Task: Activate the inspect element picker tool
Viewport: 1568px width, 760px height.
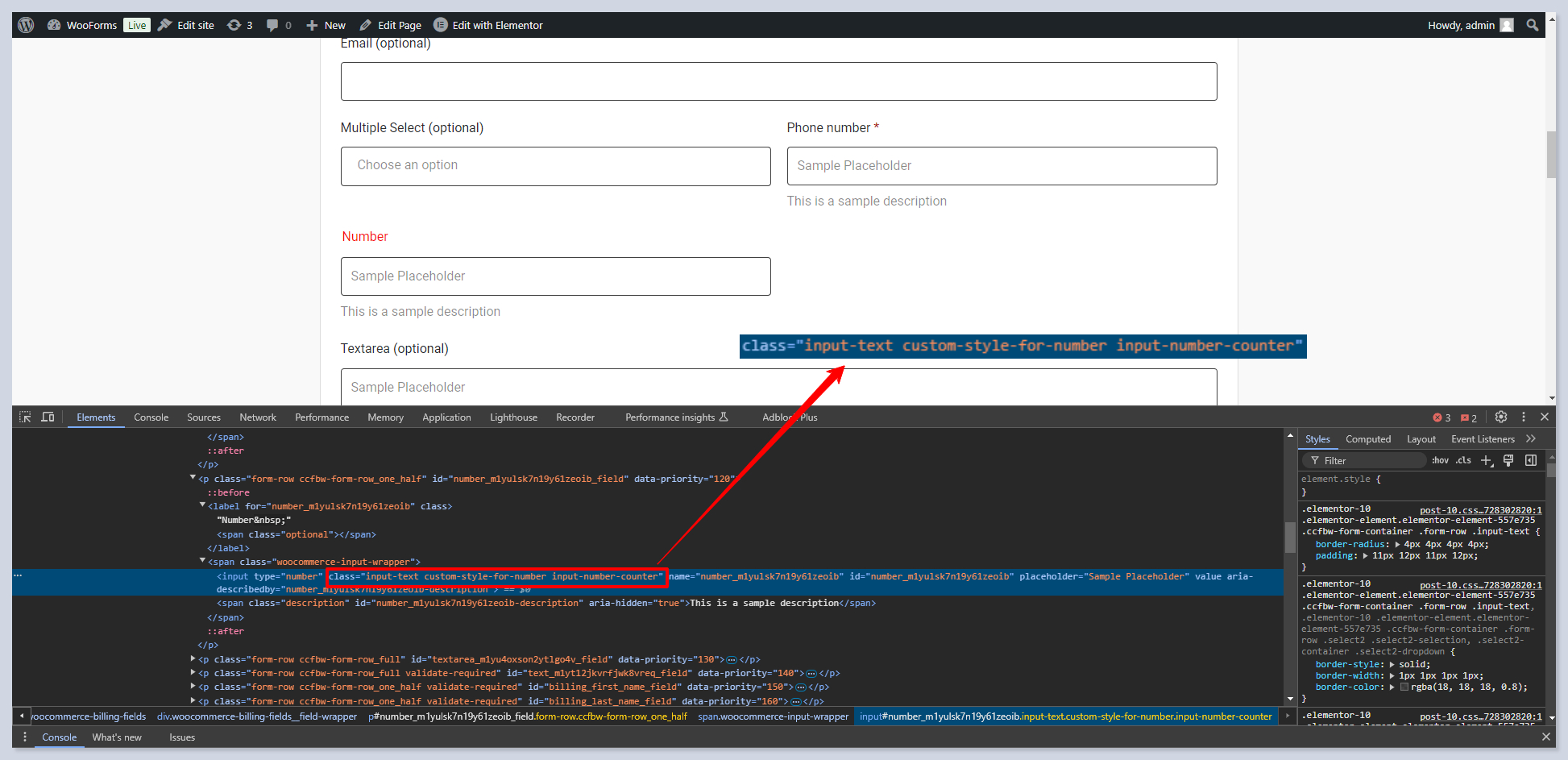Action: 25,417
